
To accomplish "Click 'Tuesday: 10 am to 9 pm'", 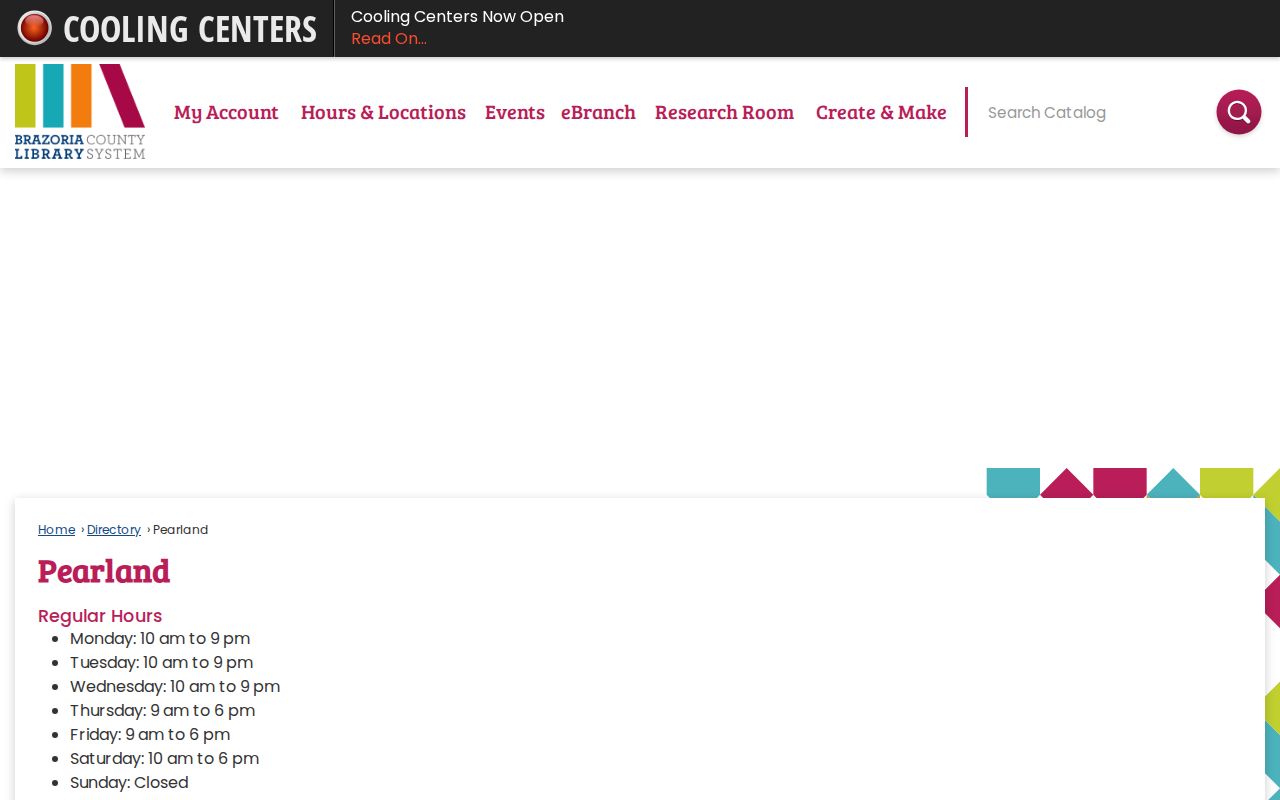I will click(162, 662).
